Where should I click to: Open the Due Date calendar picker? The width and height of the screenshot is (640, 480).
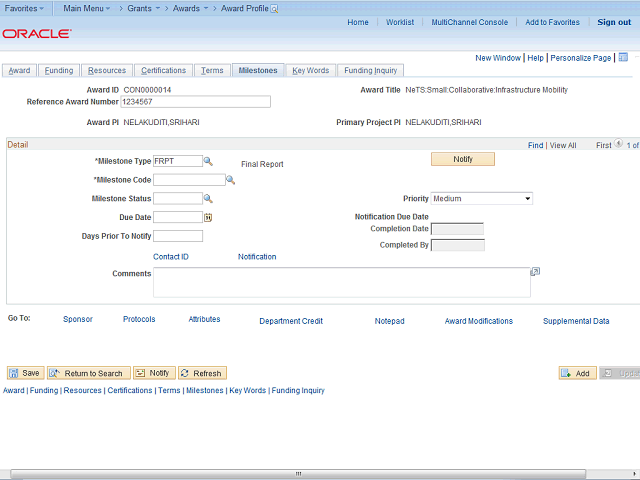[x=208, y=218]
